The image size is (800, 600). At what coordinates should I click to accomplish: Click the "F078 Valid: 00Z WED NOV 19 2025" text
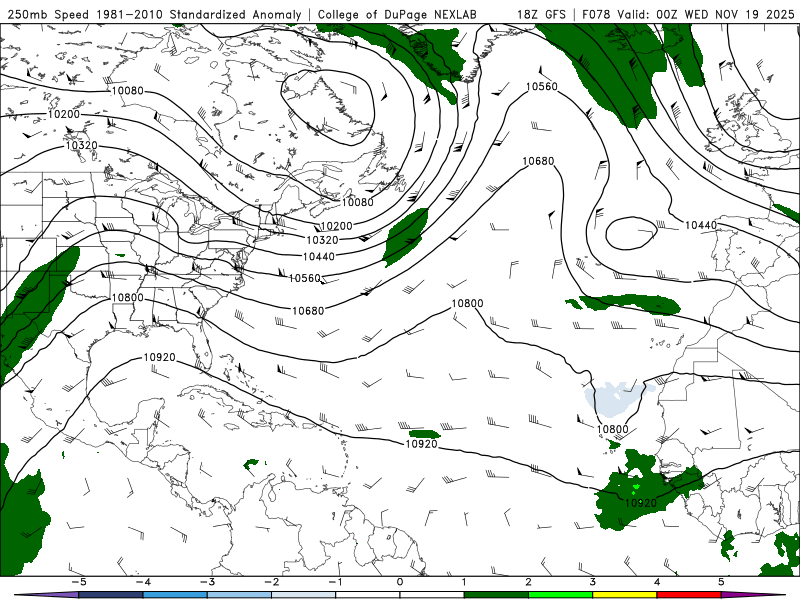point(688,14)
